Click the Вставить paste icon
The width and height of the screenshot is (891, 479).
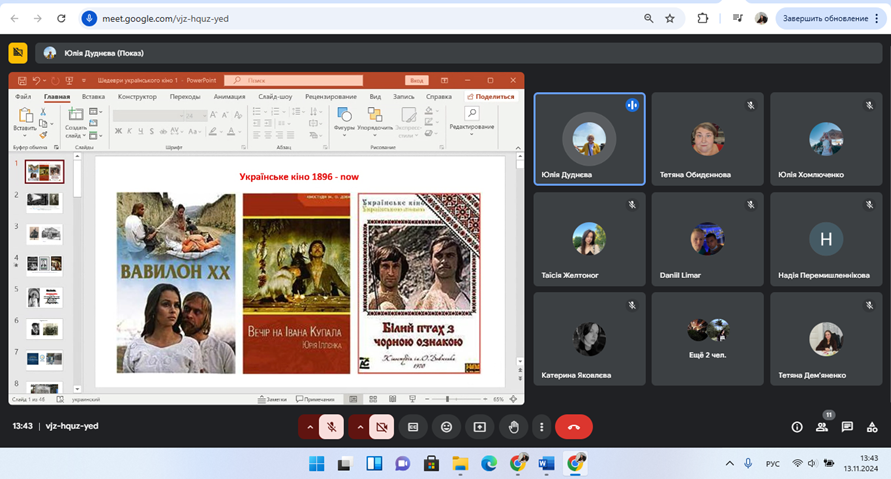point(25,116)
